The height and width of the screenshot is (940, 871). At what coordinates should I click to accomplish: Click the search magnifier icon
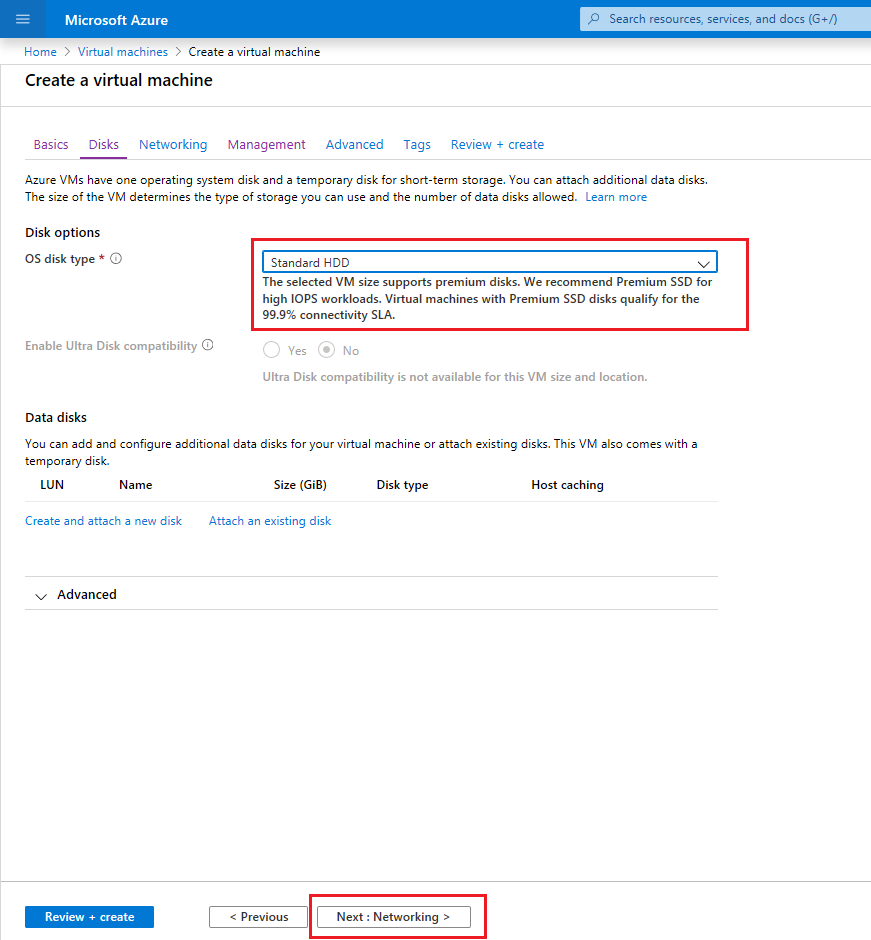[595, 18]
